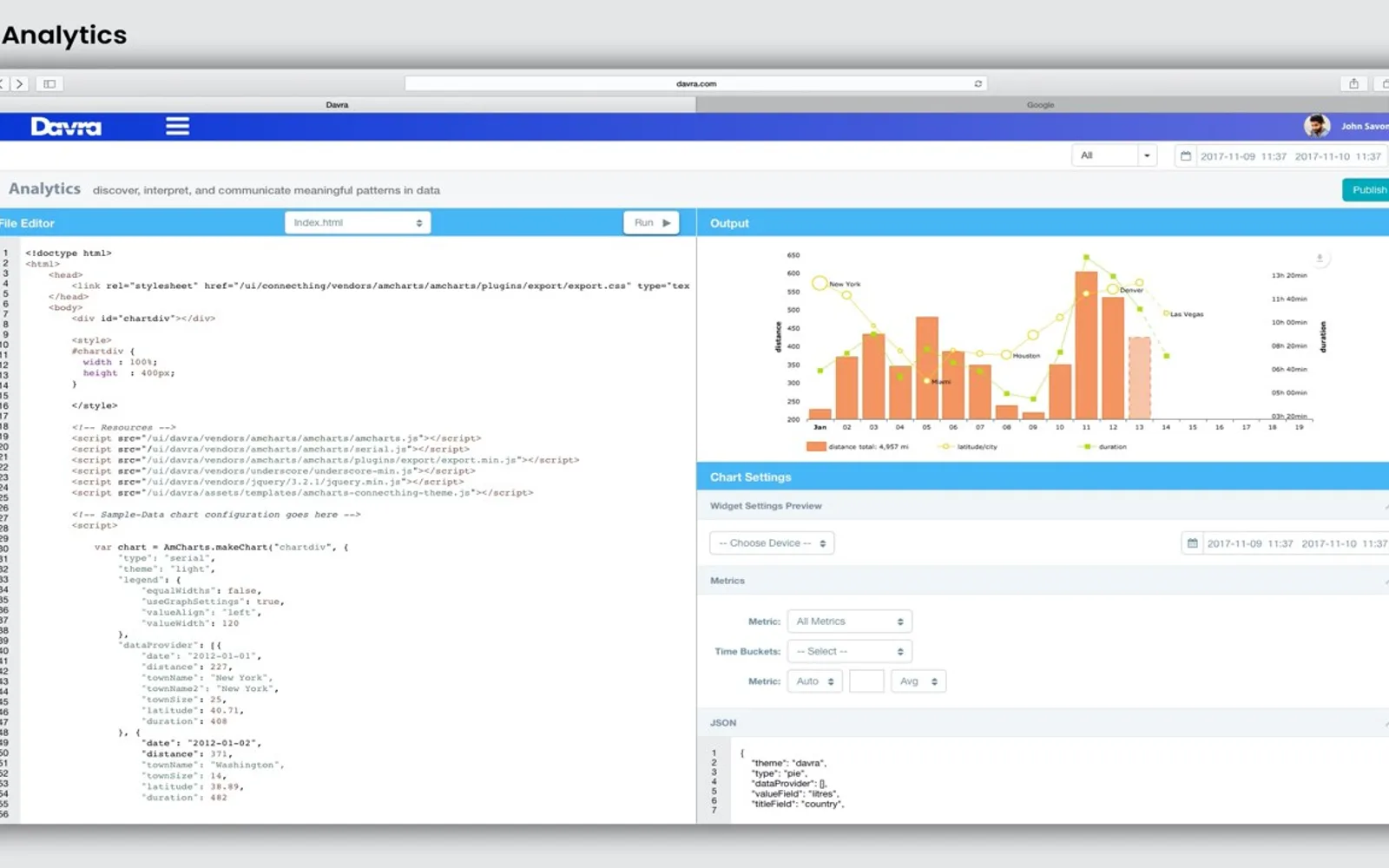
Task: Toggle the duration legend marker
Action: [x=1086, y=446]
